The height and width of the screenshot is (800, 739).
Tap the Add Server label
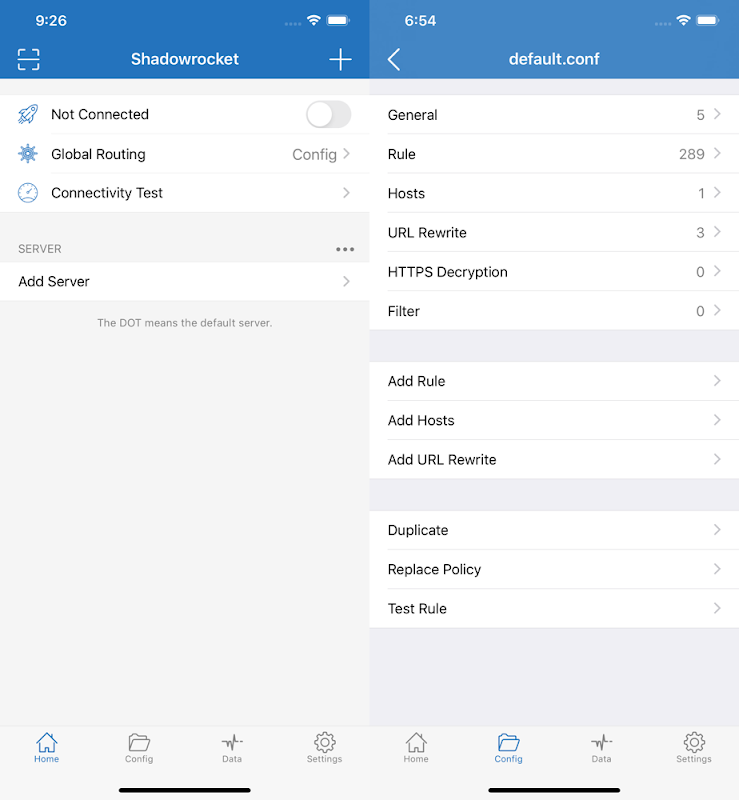tap(54, 282)
